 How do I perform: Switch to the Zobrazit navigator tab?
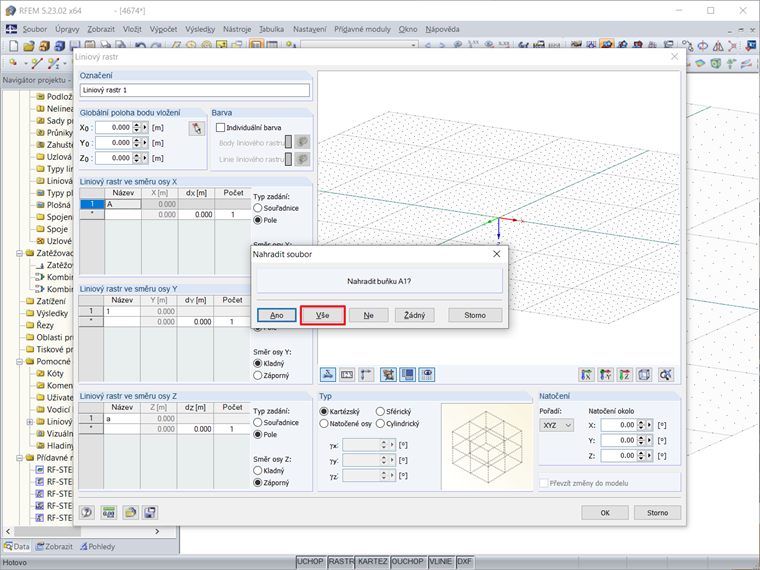click(x=54, y=546)
